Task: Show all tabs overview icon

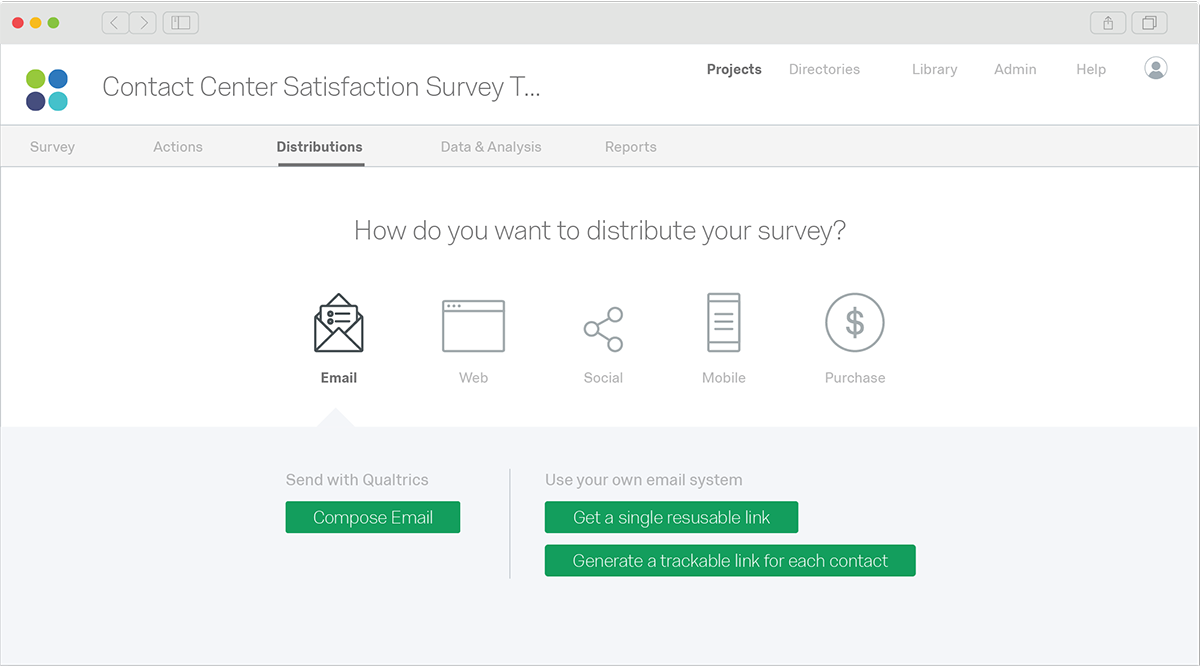Action: click(1150, 23)
